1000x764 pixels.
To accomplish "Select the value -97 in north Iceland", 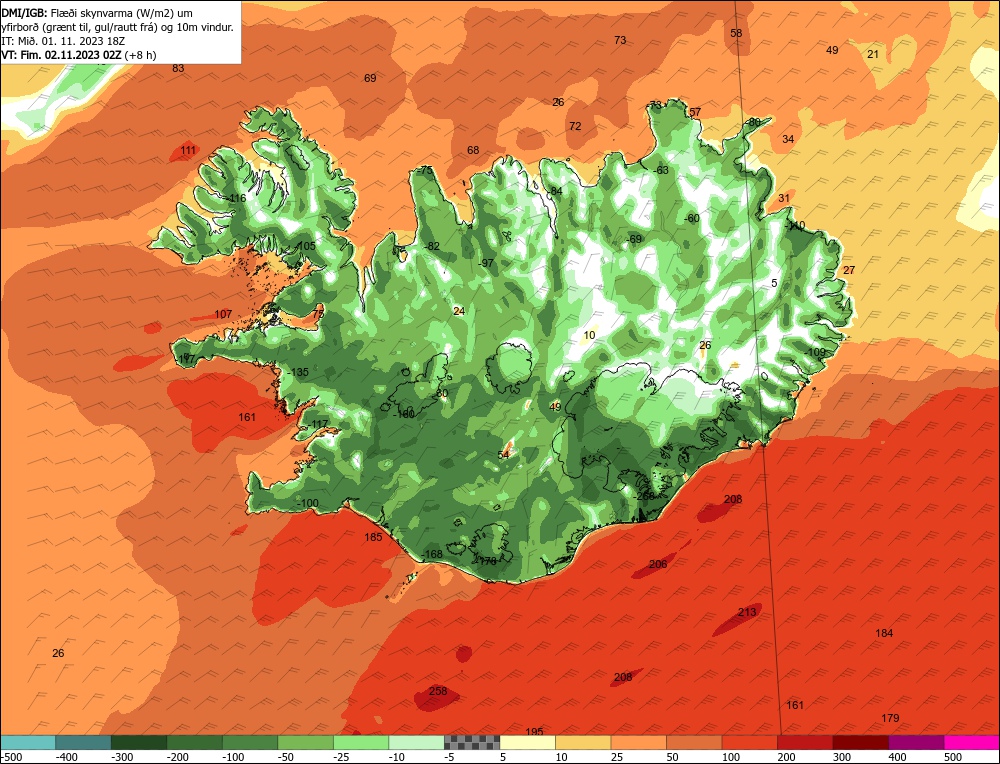I will click(x=486, y=263).
